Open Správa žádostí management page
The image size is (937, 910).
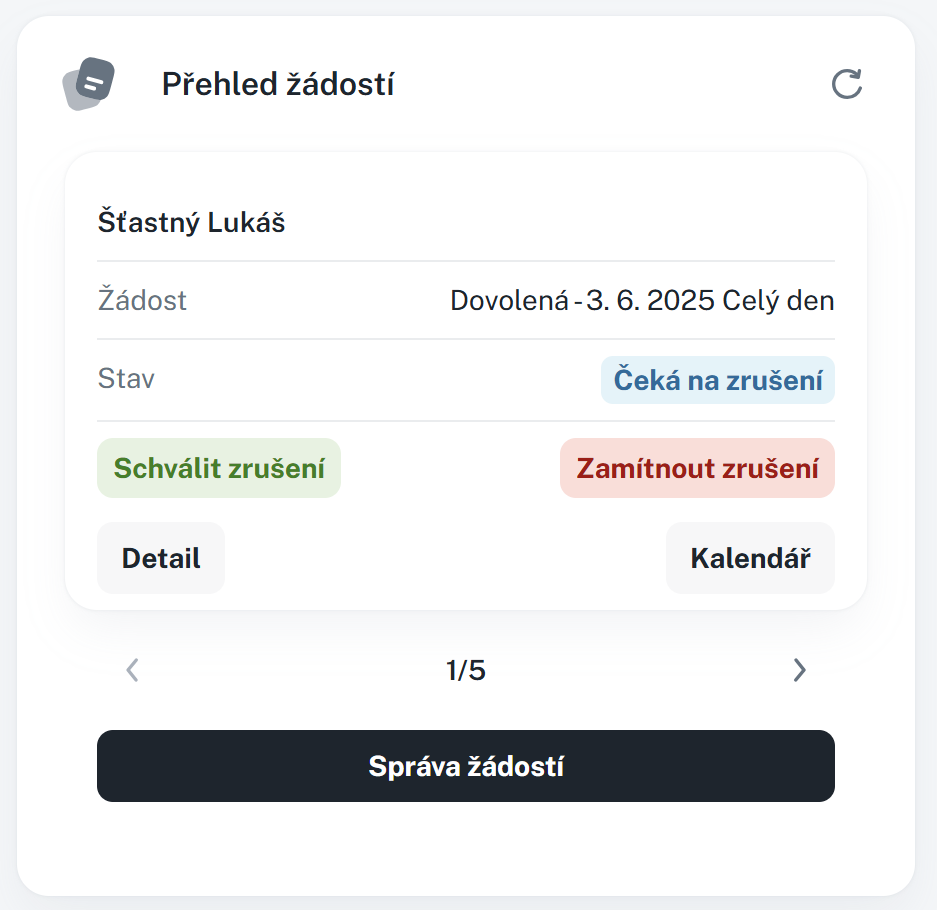[x=466, y=766]
